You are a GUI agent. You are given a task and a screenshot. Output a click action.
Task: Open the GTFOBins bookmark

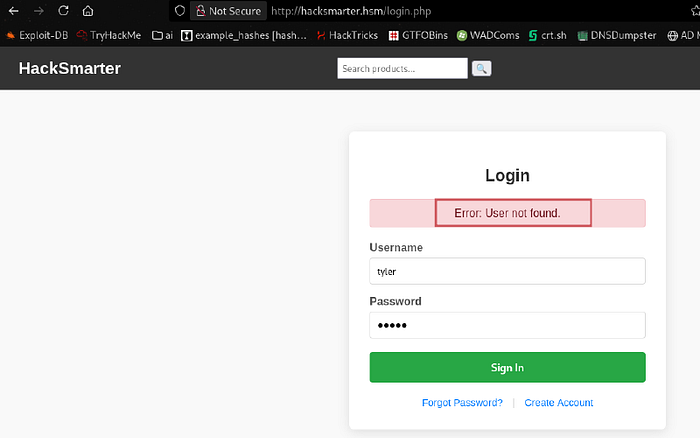418,35
